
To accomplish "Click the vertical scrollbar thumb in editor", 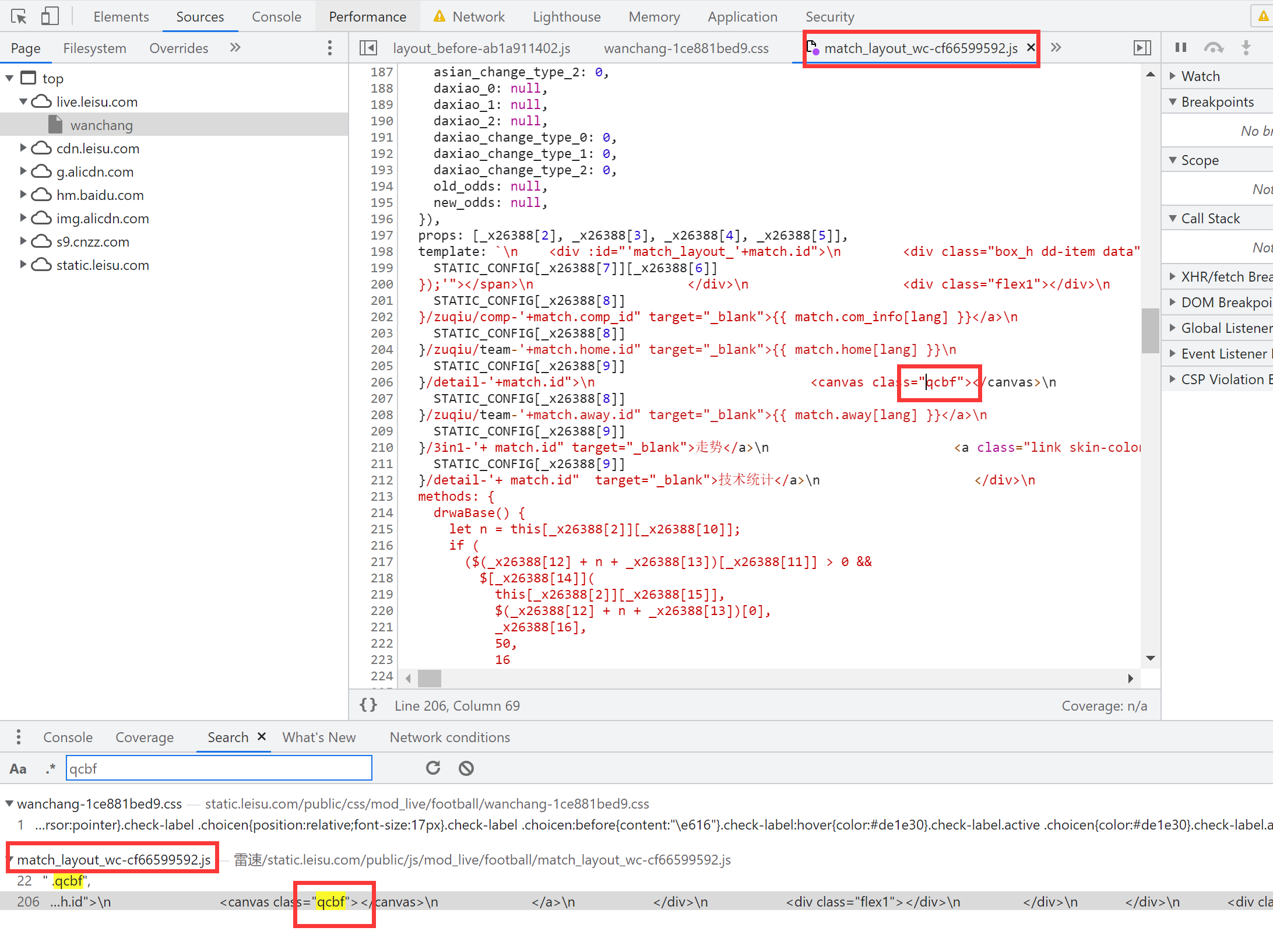I will pos(1150,331).
